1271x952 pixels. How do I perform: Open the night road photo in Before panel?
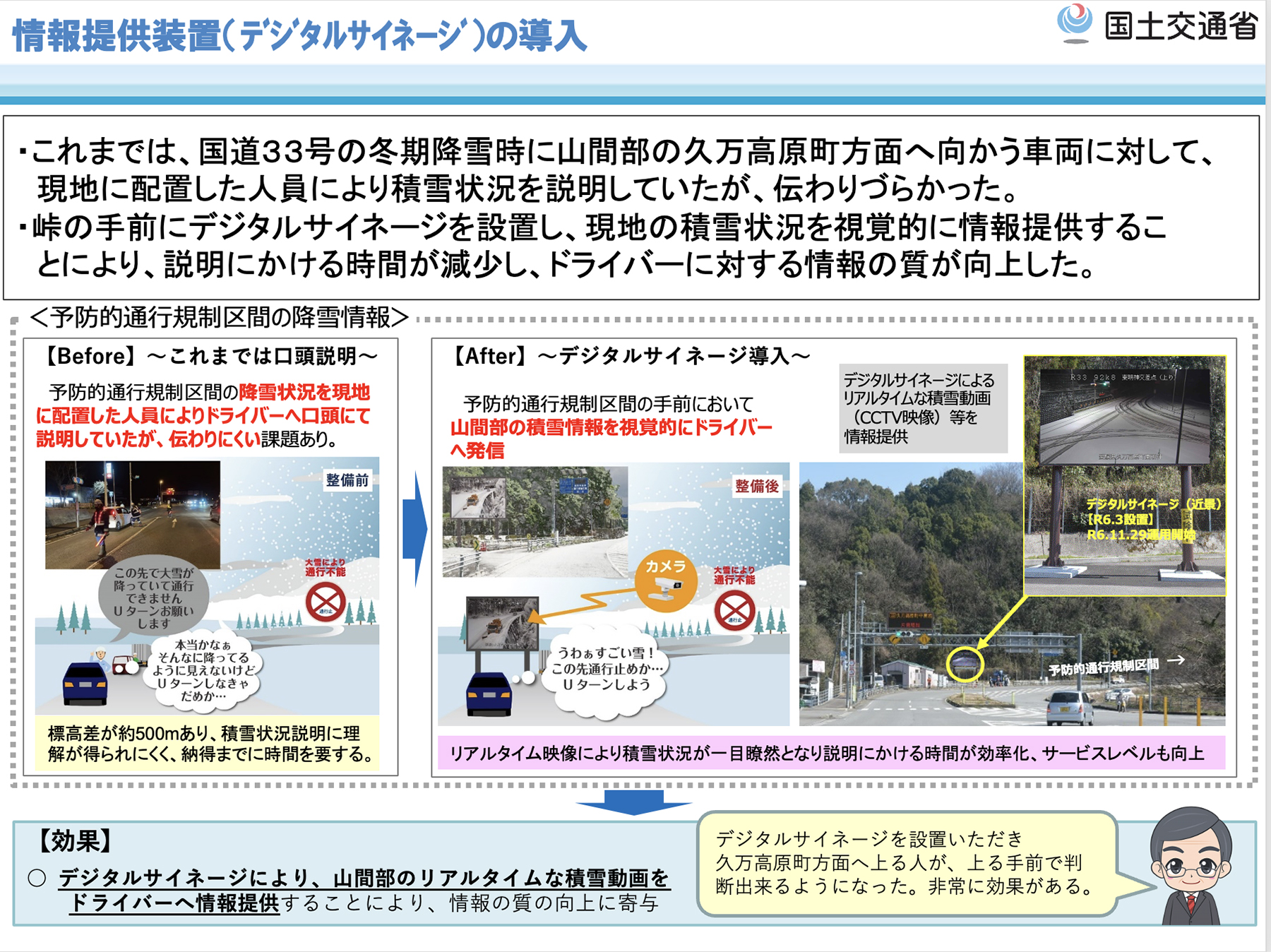pyautogui.click(x=133, y=515)
